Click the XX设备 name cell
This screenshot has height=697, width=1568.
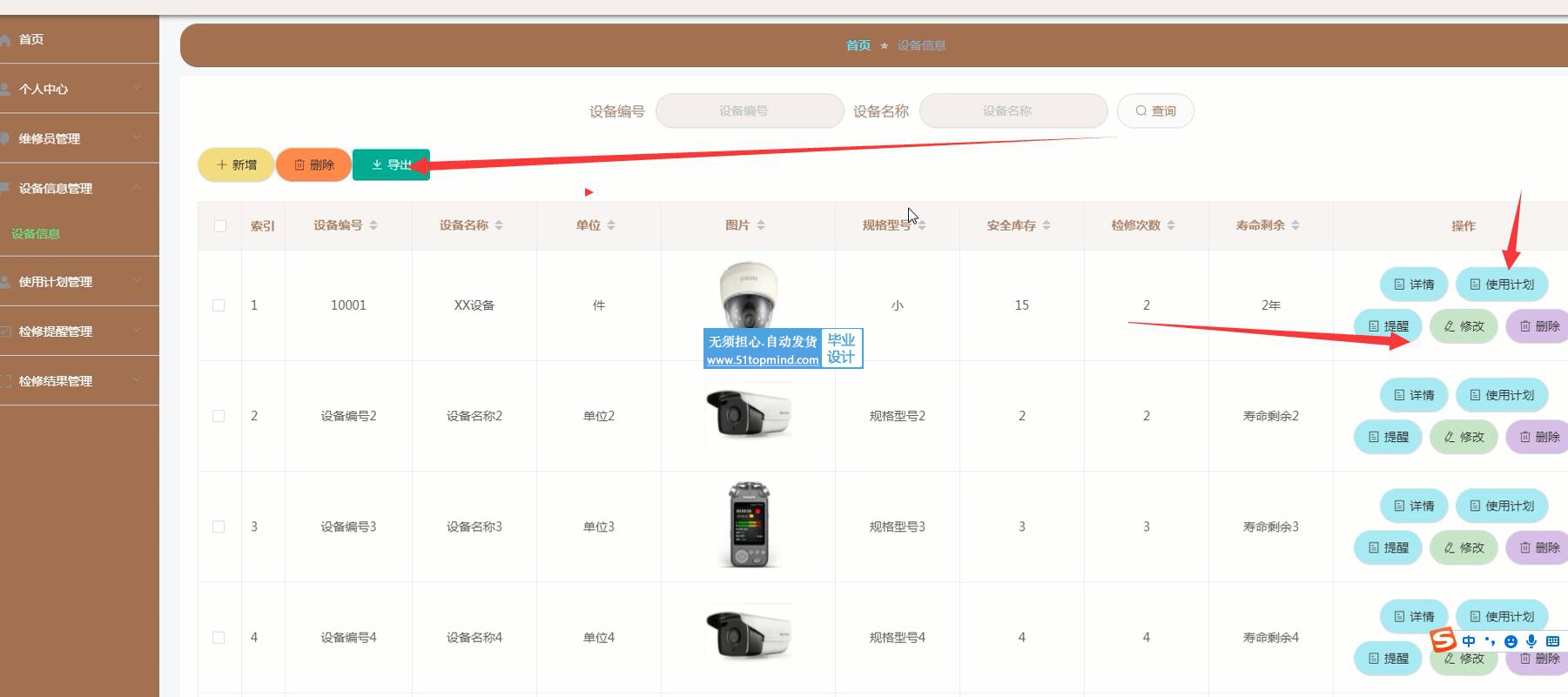(x=474, y=305)
